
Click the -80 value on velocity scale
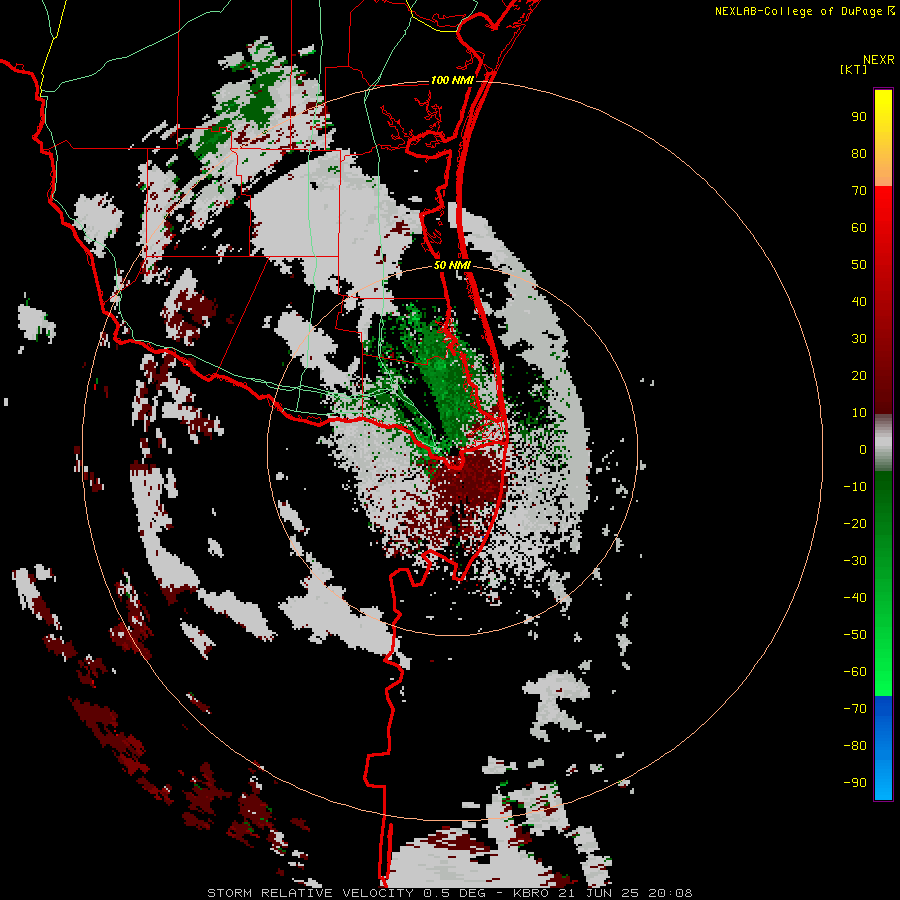tap(855, 746)
